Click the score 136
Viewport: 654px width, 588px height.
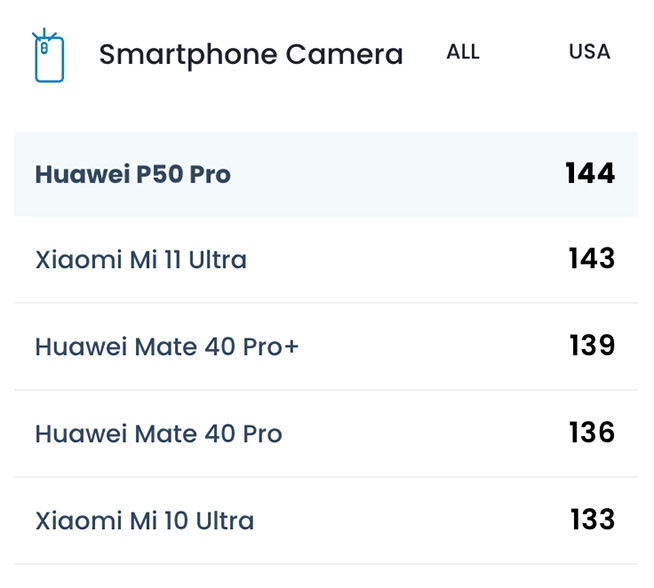591,433
